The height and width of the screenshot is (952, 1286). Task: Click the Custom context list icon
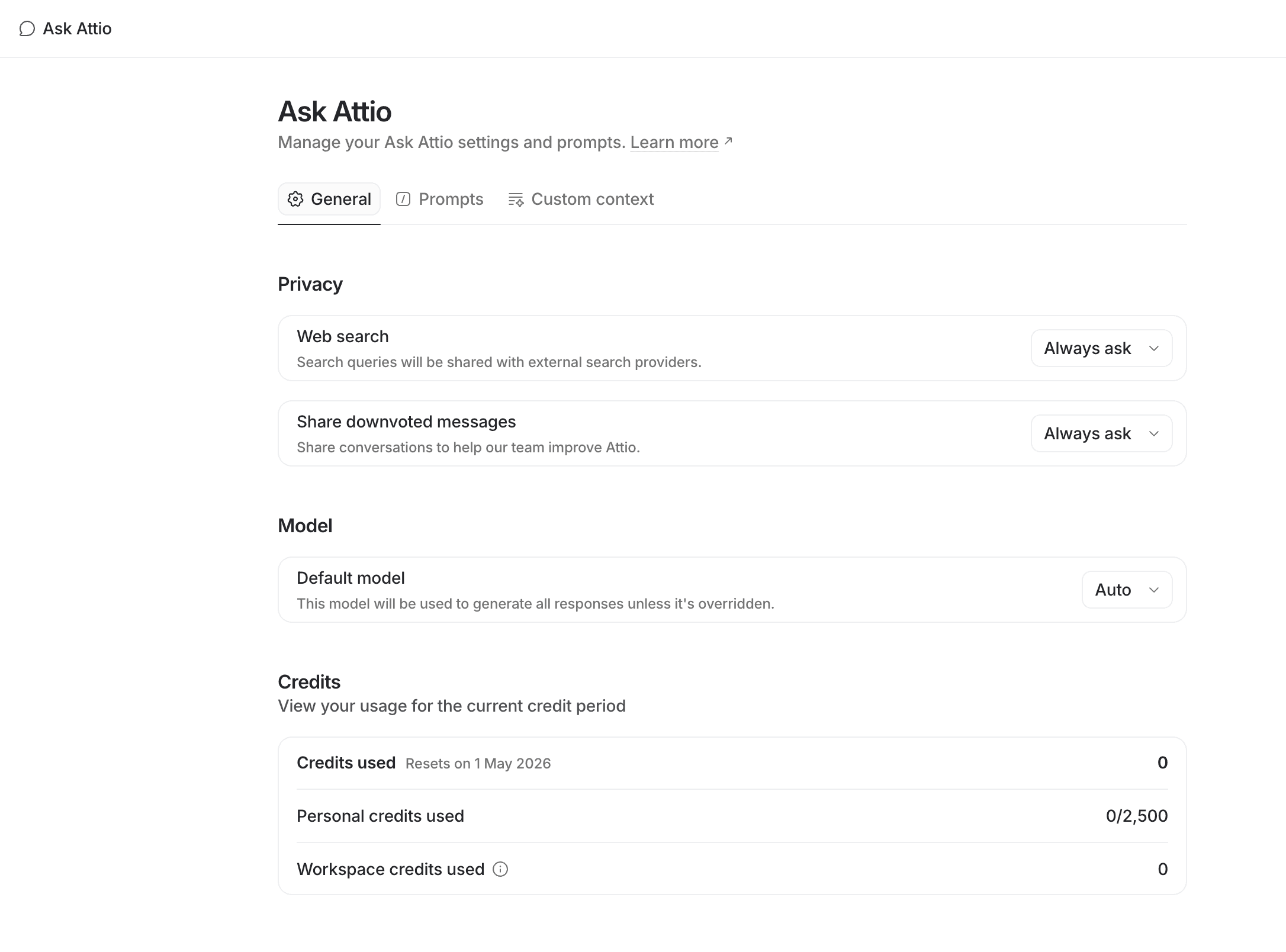tap(516, 200)
